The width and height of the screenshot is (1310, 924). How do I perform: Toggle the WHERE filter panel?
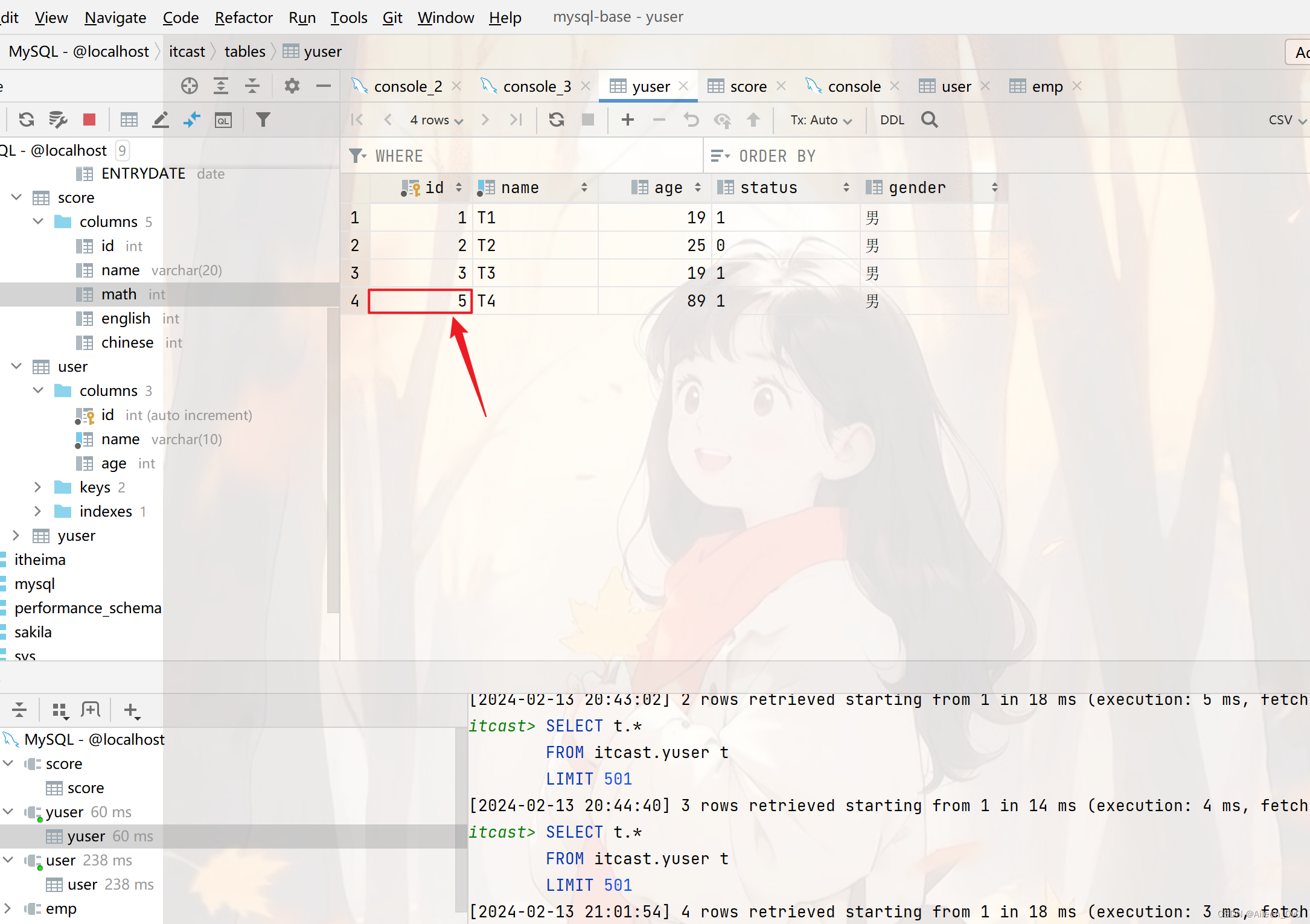click(357, 156)
